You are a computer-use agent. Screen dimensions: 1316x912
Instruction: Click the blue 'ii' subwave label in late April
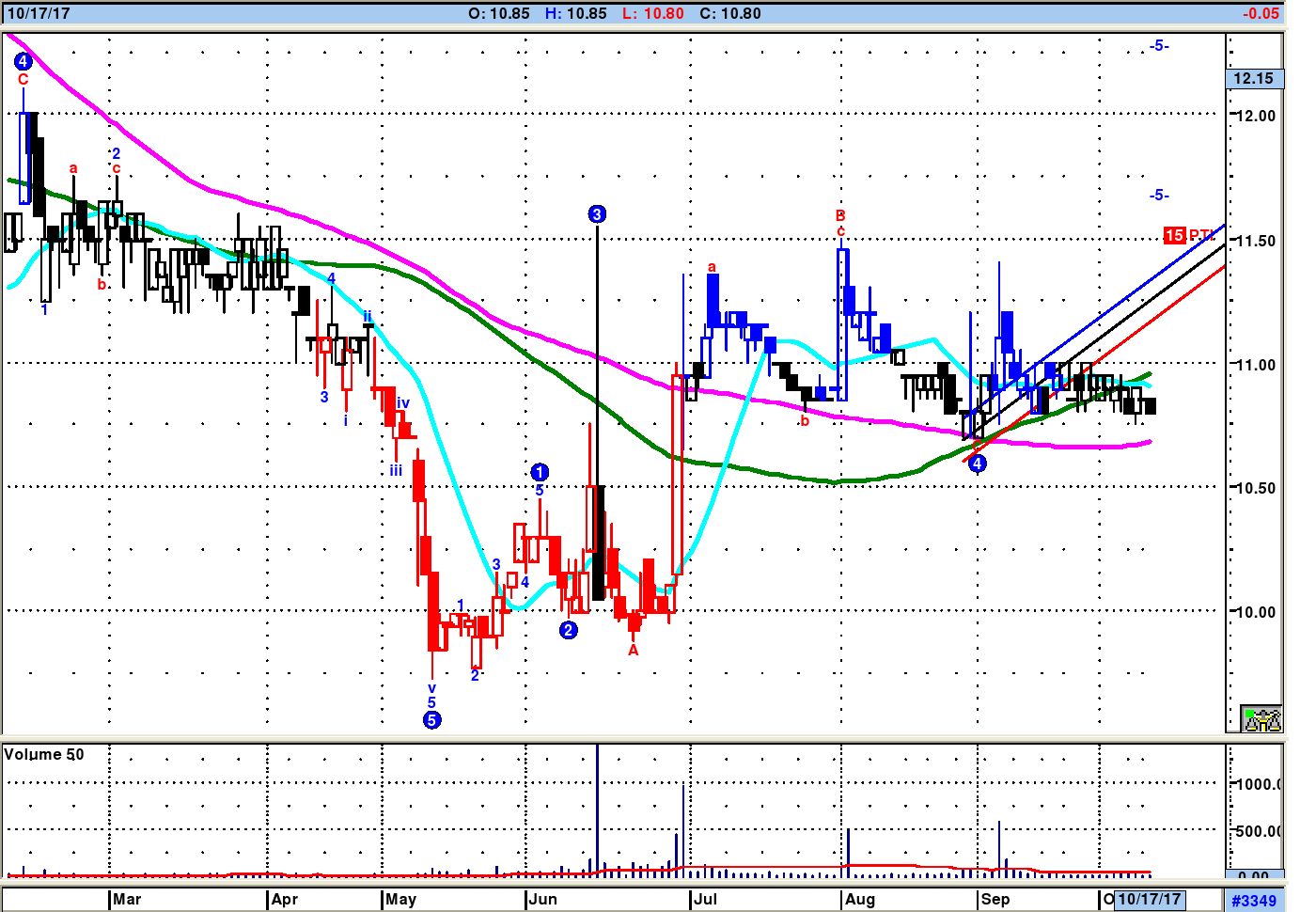pos(368,316)
